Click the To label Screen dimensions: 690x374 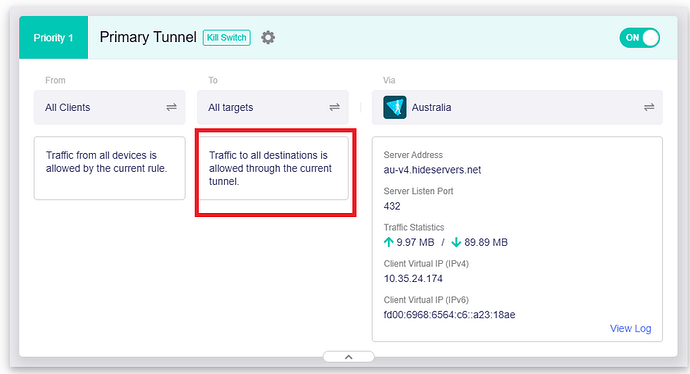click(213, 80)
